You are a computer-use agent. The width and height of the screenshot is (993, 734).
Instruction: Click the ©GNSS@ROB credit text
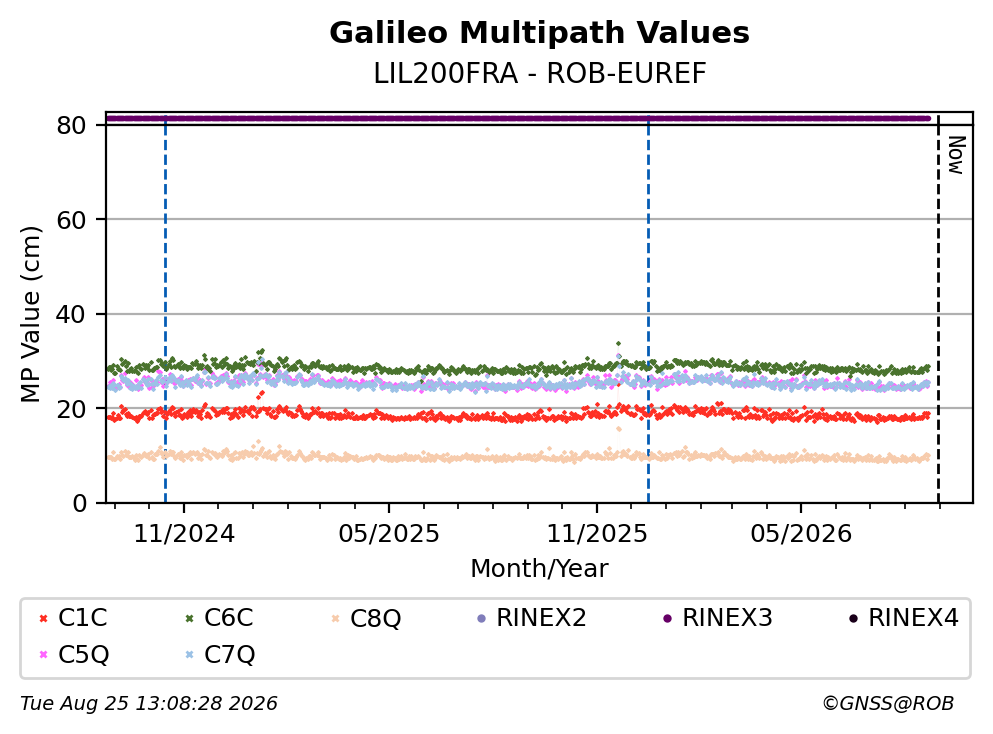(x=888, y=704)
